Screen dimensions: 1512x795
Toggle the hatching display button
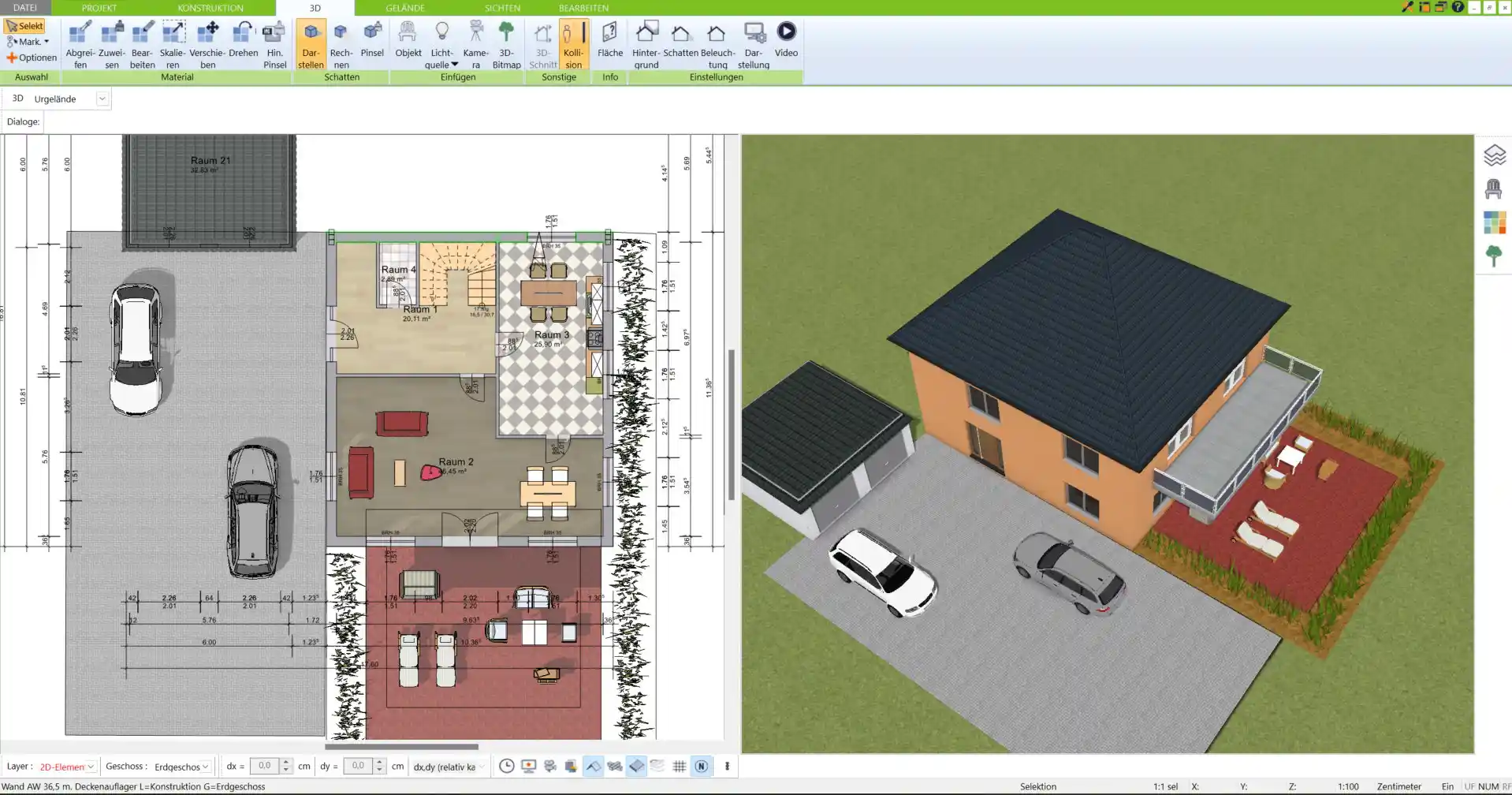click(x=615, y=766)
